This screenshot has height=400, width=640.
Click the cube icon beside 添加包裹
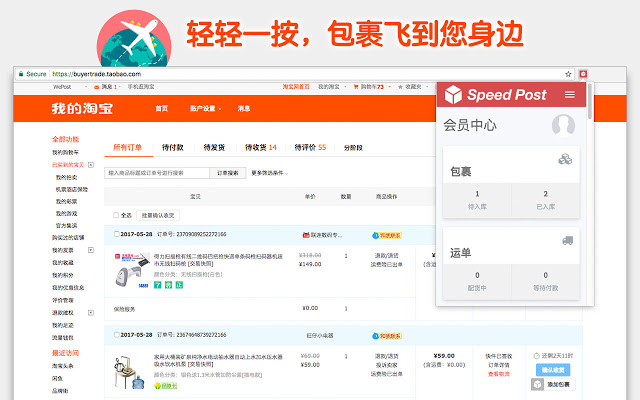pos(537,384)
